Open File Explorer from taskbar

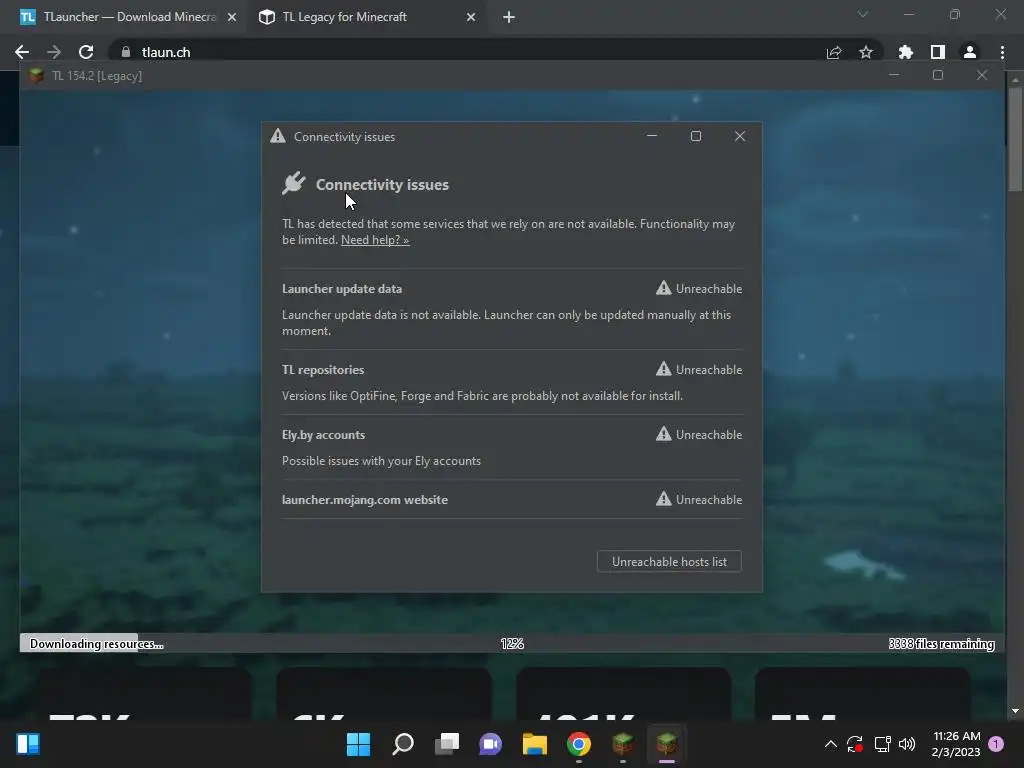pyautogui.click(x=535, y=744)
